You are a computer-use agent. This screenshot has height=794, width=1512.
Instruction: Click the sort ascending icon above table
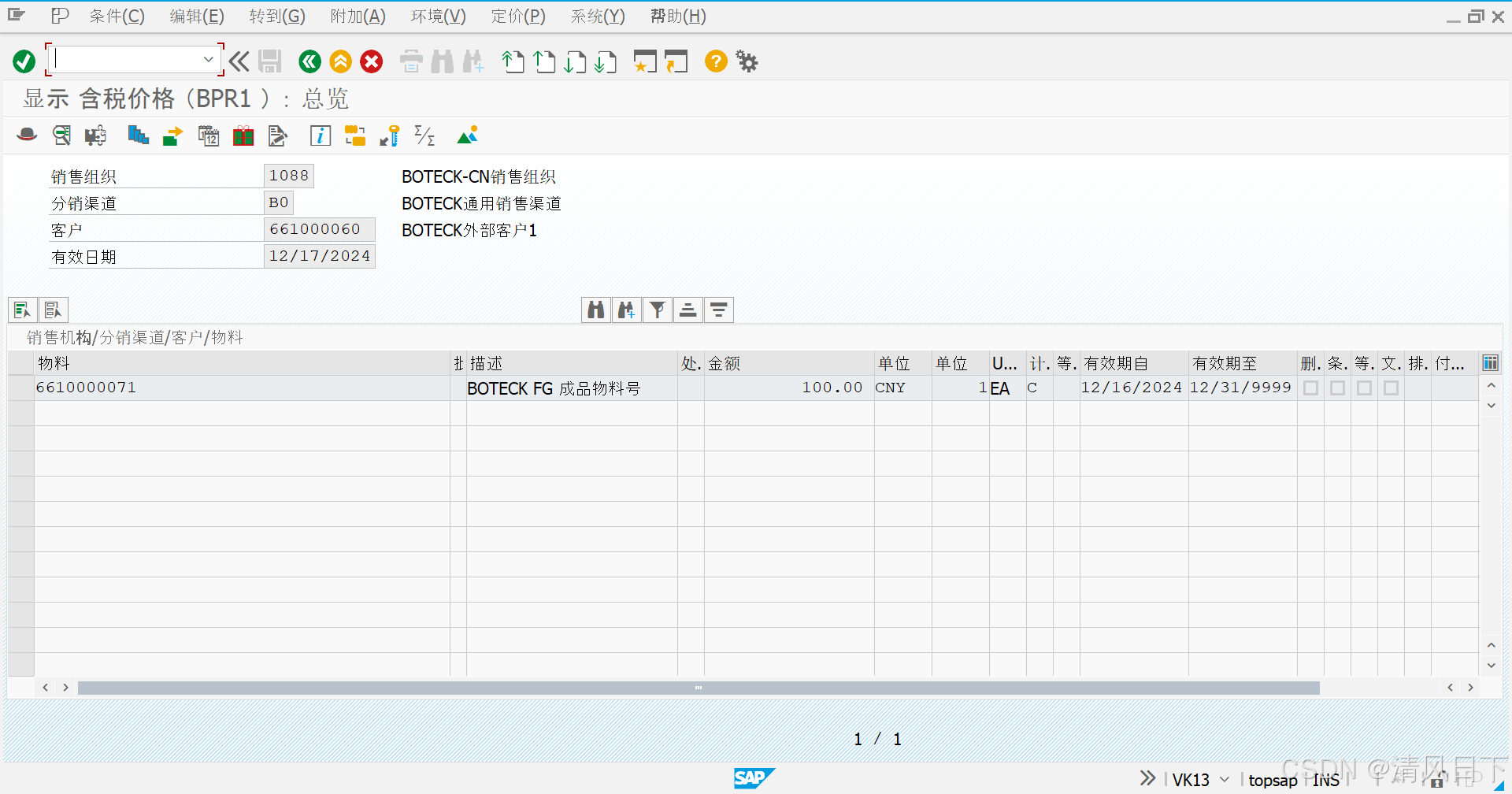(687, 310)
